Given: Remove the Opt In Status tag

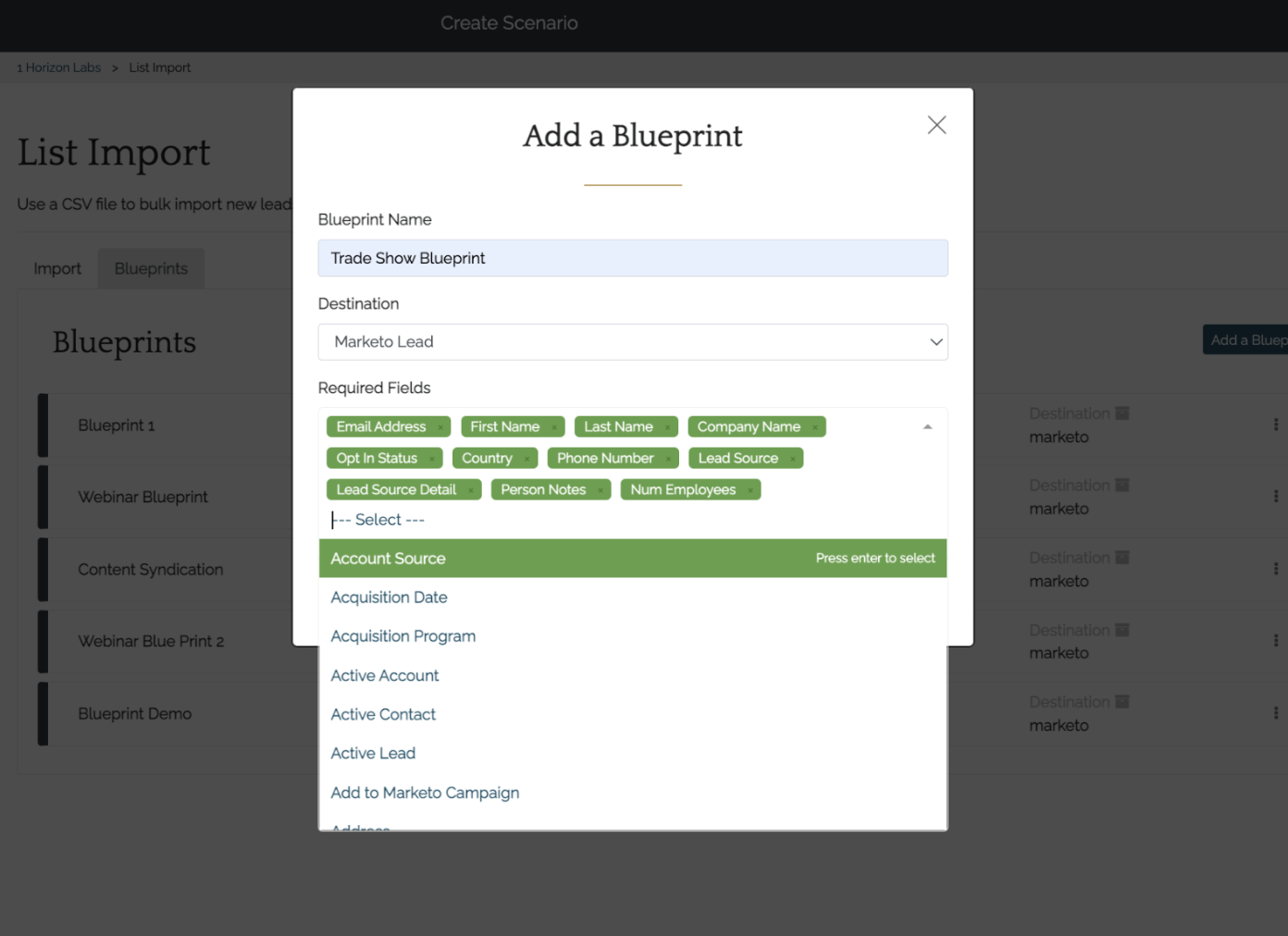Looking at the screenshot, I should point(431,459).
